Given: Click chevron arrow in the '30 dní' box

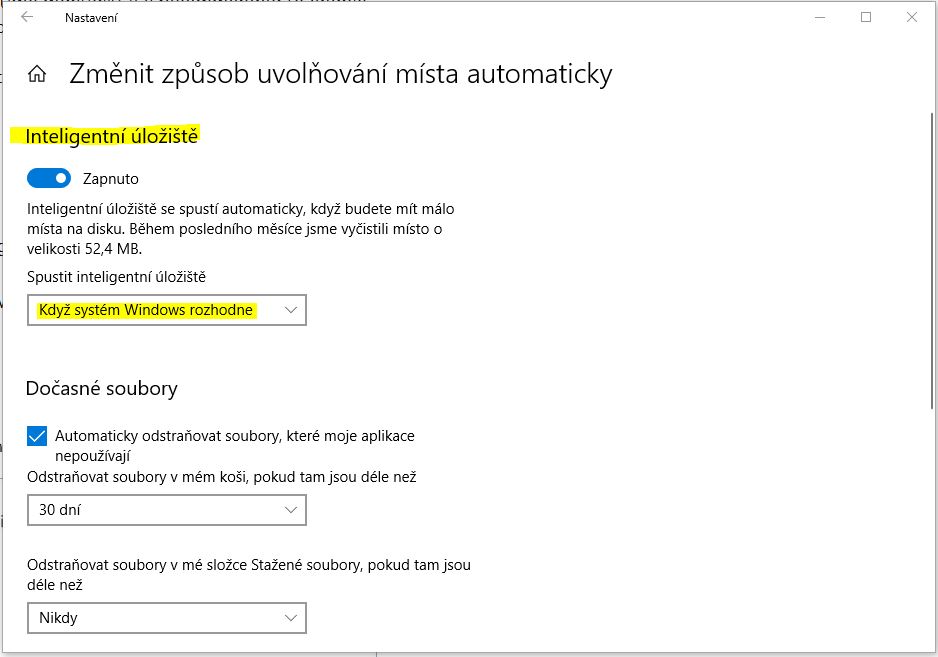Looking at the screenshot, I should coord(291,510).
